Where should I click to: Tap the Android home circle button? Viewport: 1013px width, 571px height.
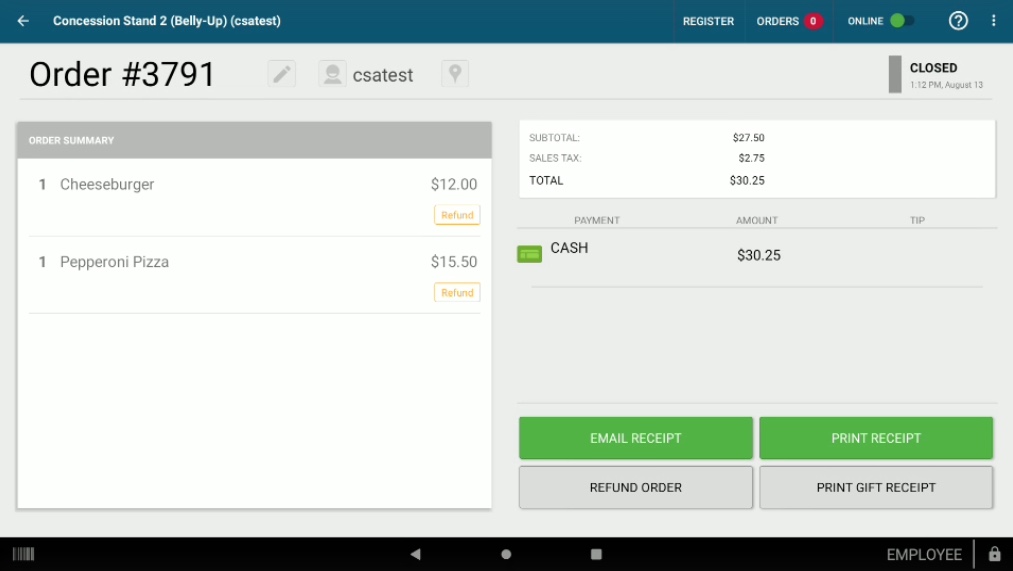tap(506, 554)
